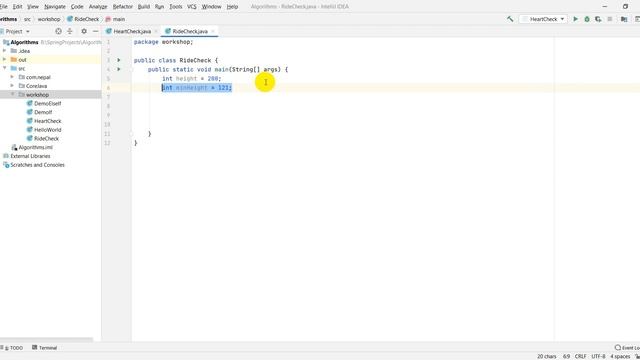Close the RideCheck.java tab
This screenshot has width=640, height=360.
pyautogui.click(x=213, y=31)
